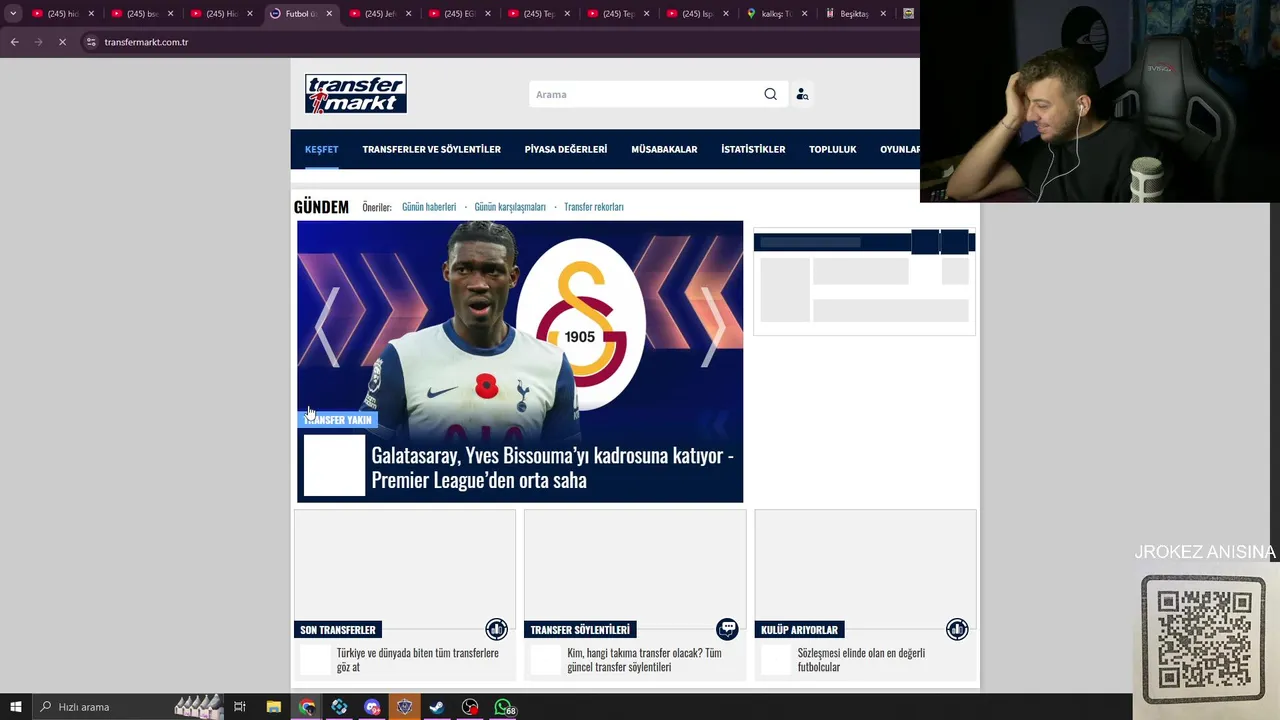Open Task View on taskbar
1280x720 pixels.
tap(240, 707)
